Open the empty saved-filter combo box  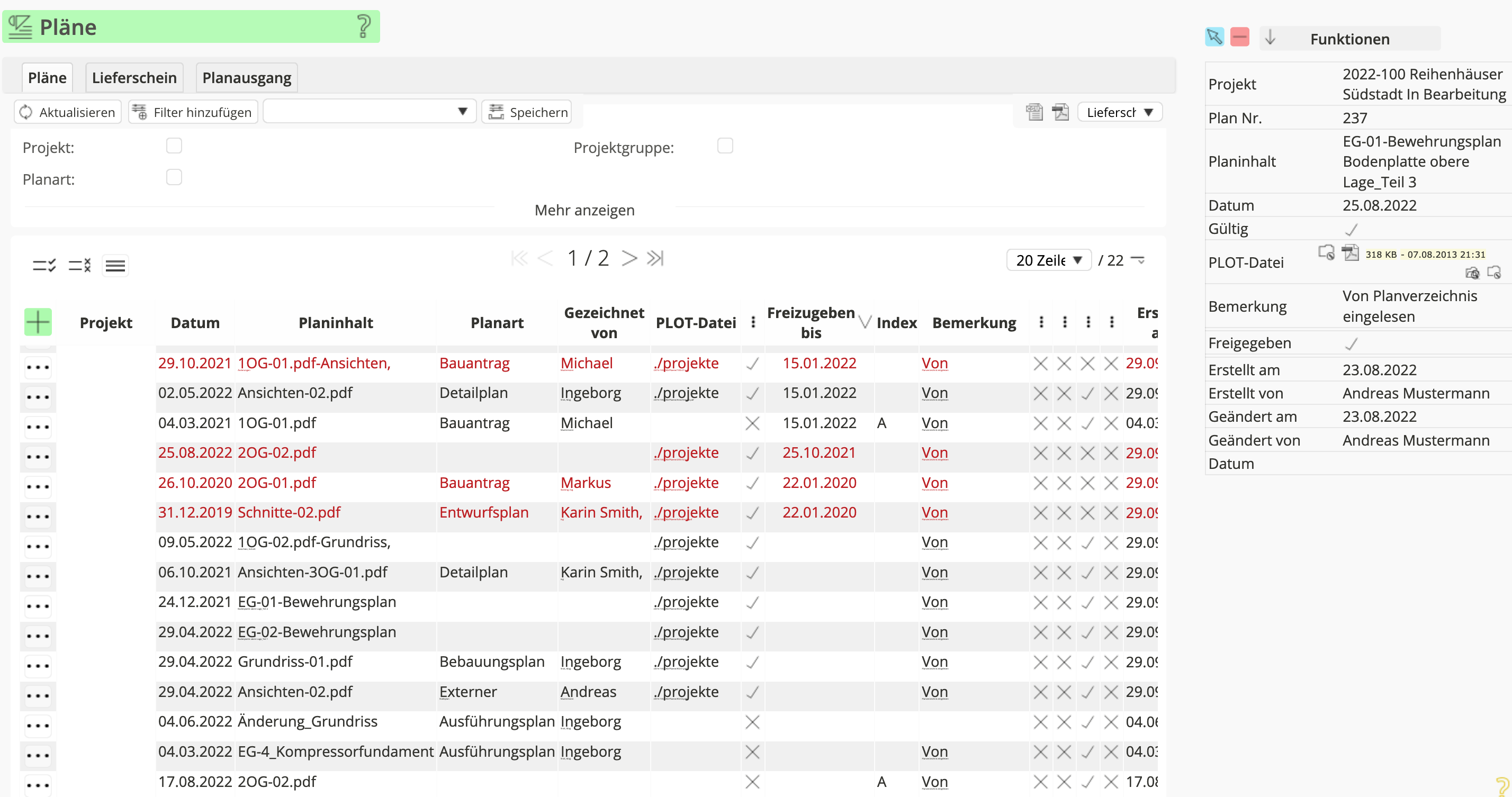coord(368,112)
